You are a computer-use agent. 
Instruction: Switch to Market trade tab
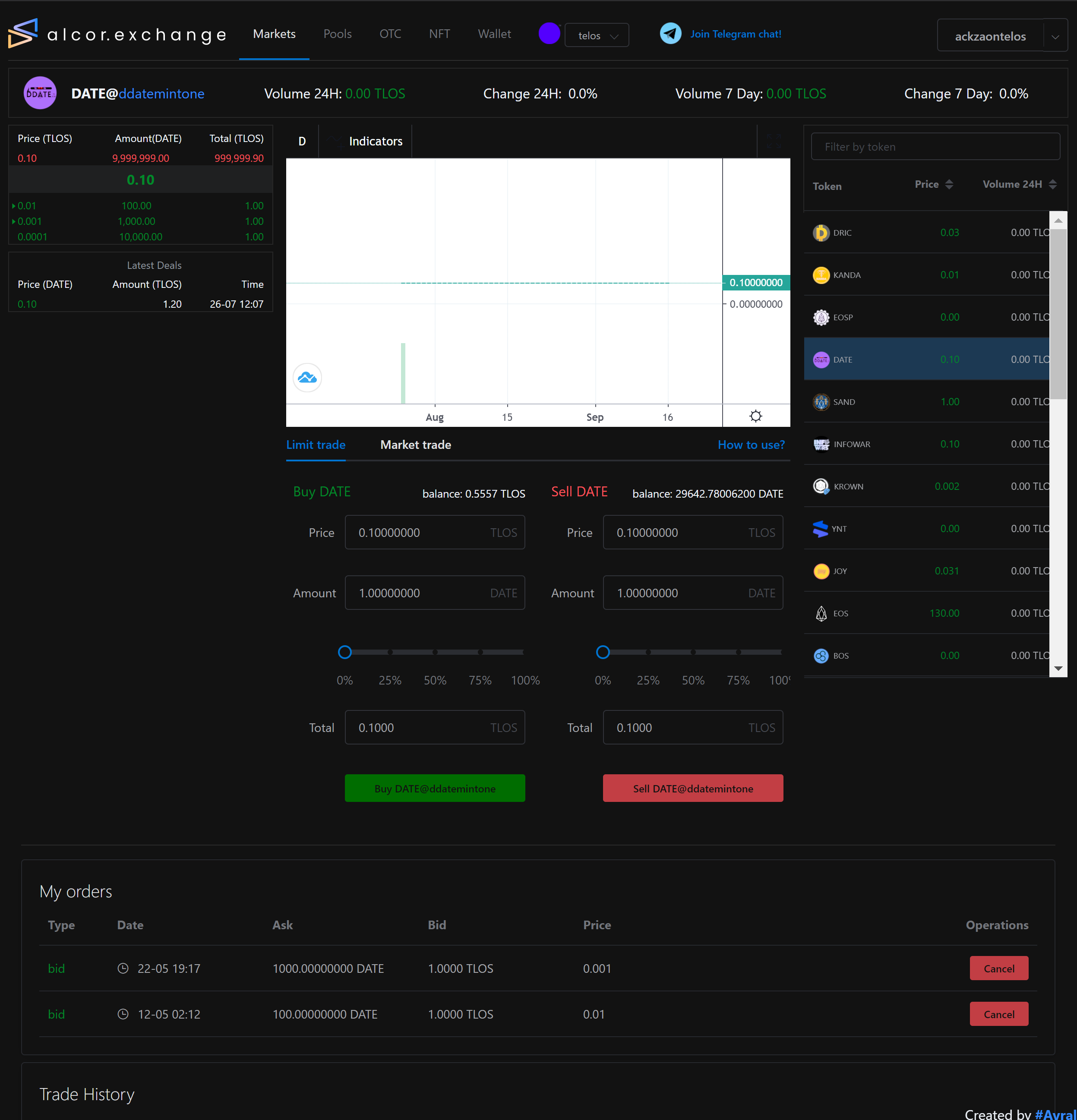point(416,445)
